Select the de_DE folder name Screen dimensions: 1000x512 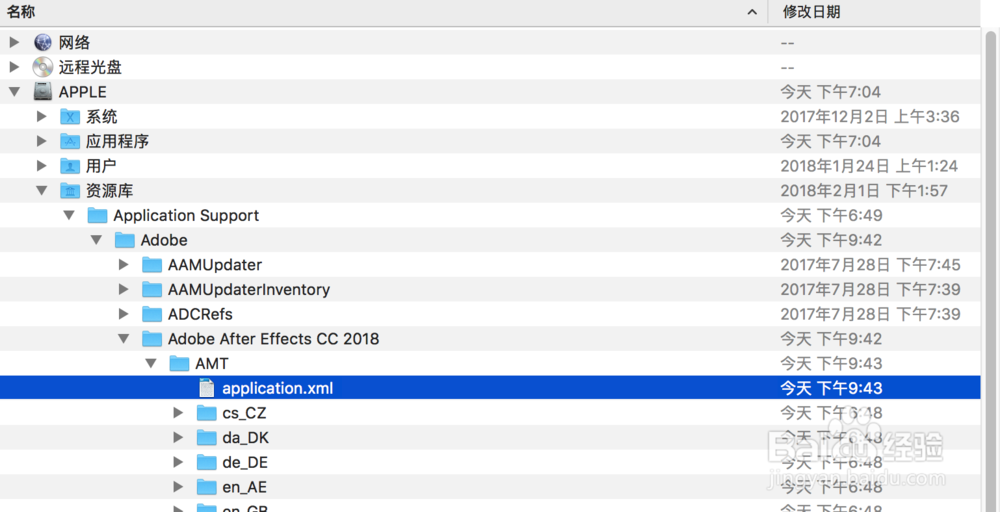click(245, 462)
